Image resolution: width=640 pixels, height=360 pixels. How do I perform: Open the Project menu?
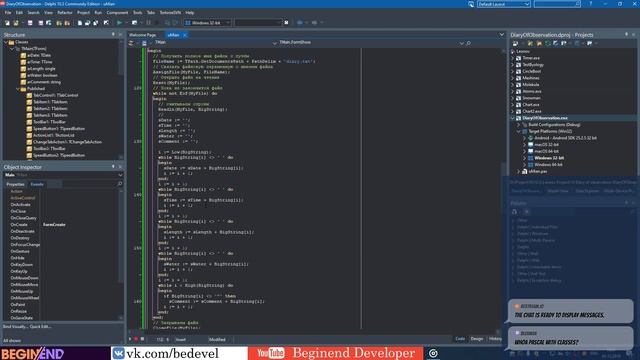83,13
